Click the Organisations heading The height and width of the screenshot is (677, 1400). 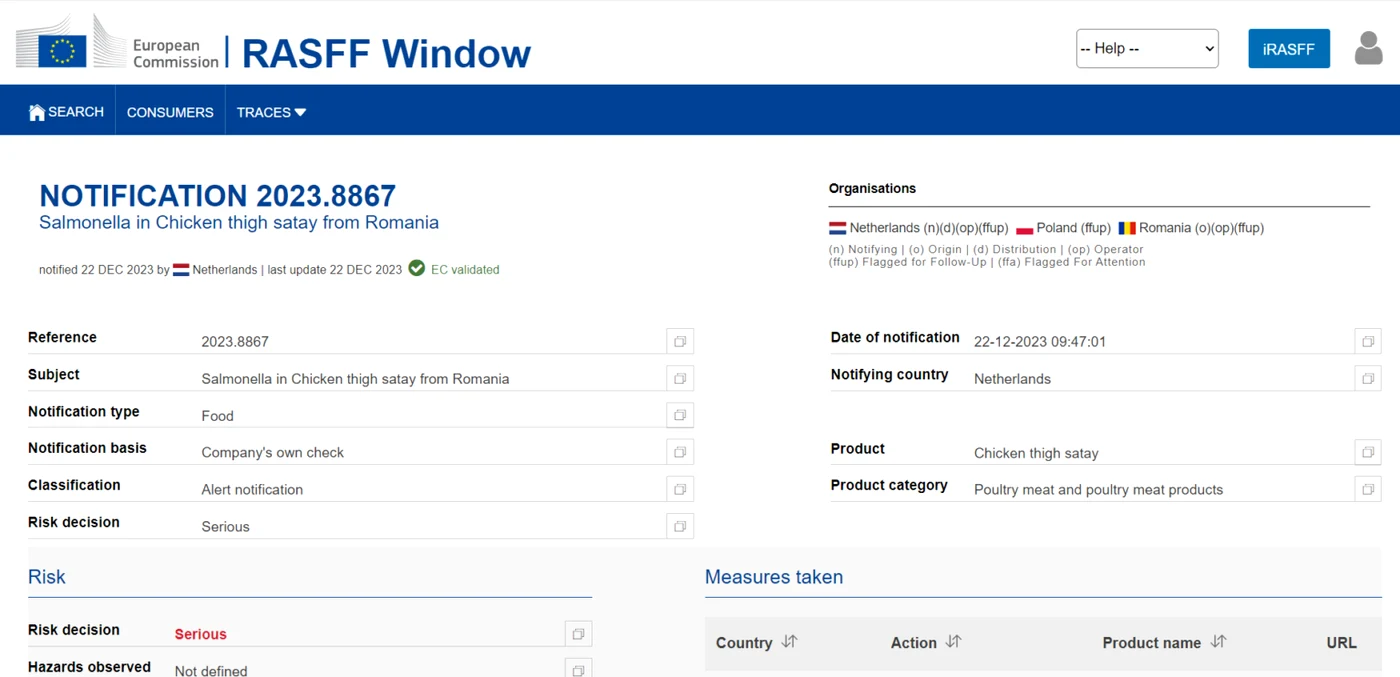tap(872, 188)
